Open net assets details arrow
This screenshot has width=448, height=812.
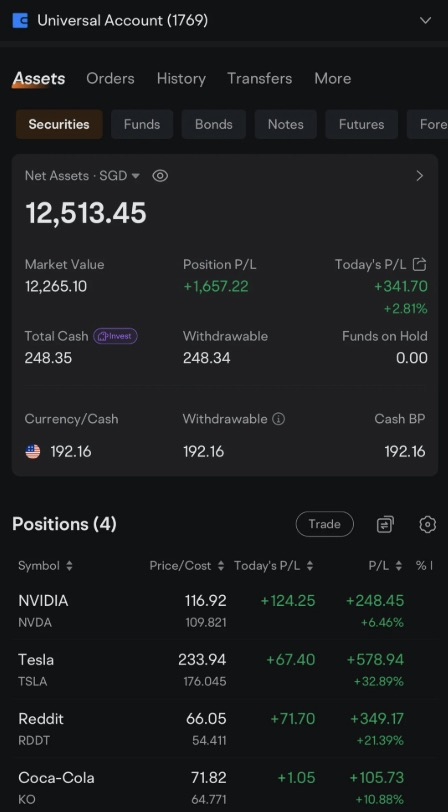point(420,176)
